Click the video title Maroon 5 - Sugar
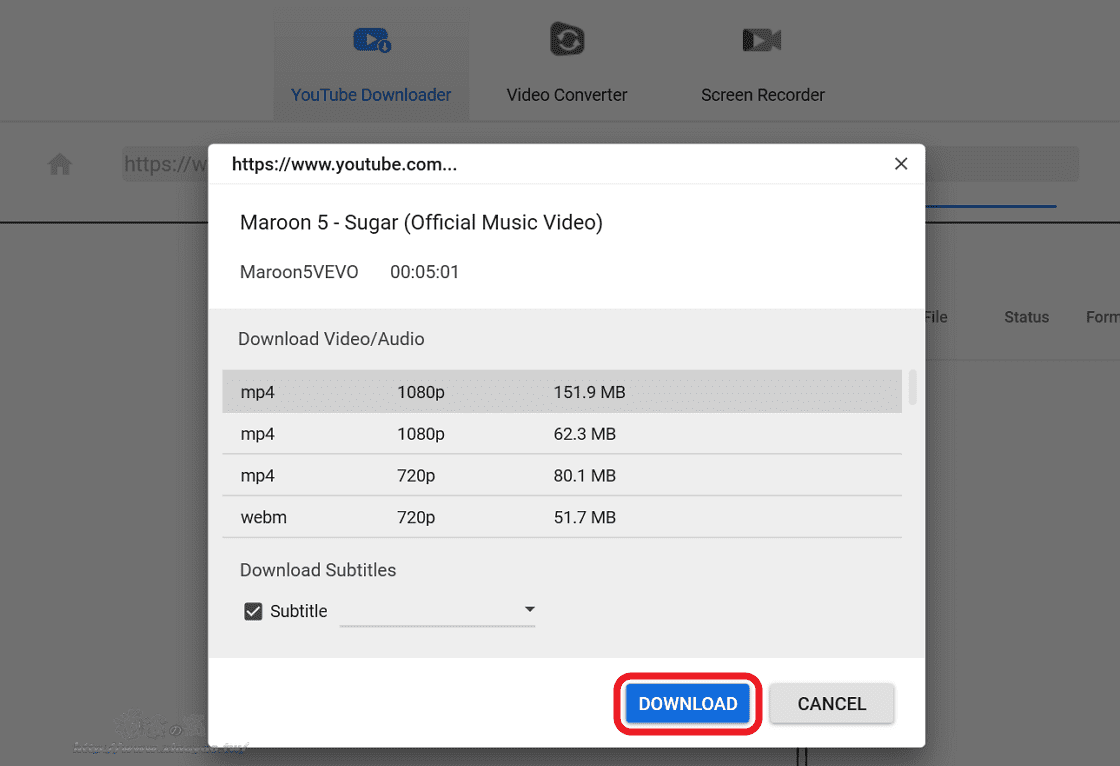 point(421,222)
